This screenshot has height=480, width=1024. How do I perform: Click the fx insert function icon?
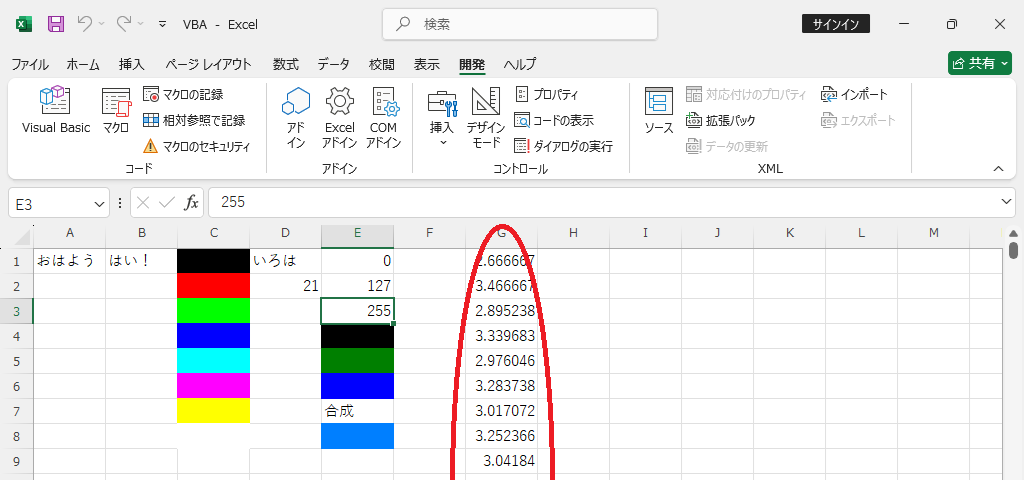[191, 203]
